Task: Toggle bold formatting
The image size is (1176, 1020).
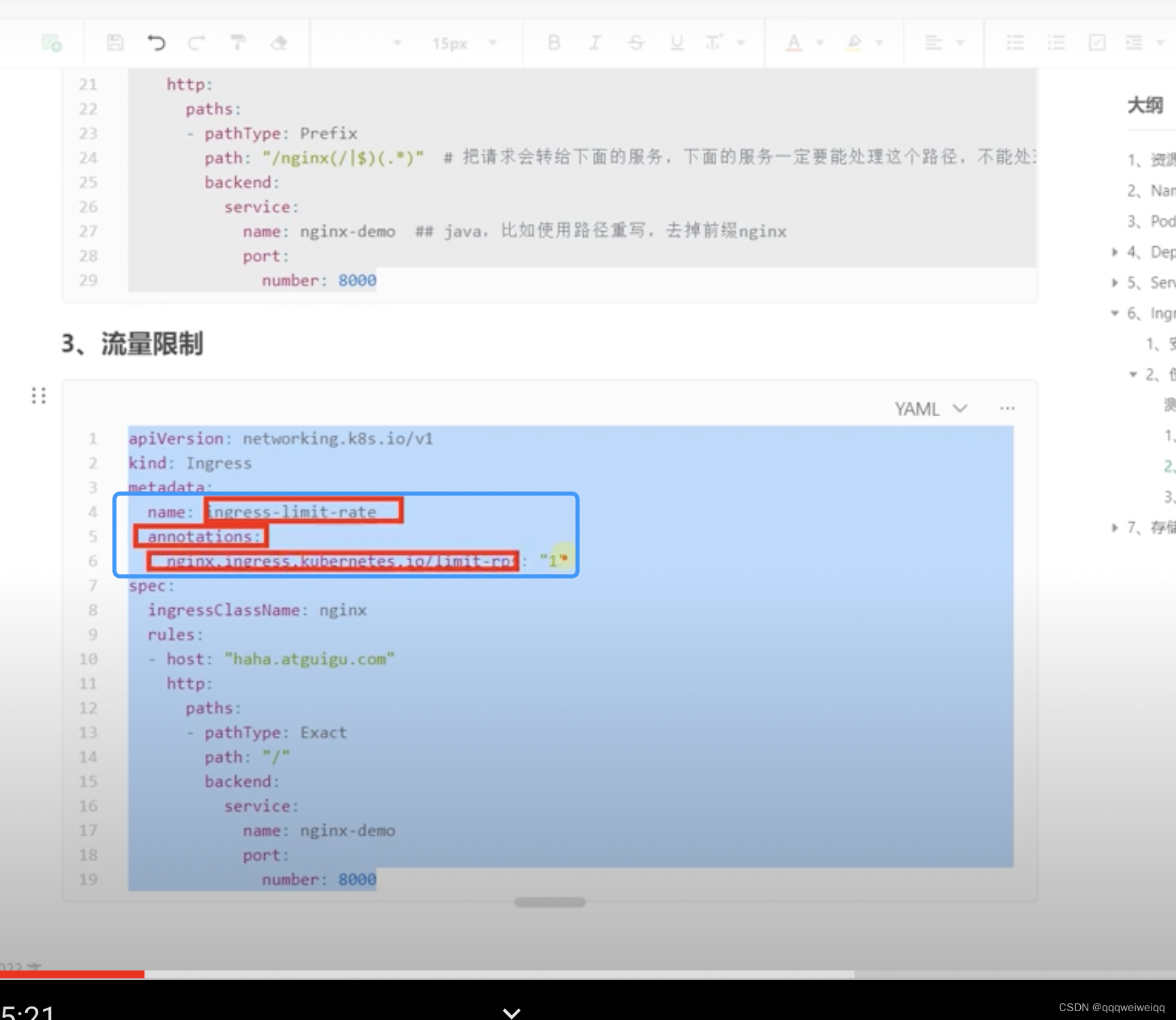Action: pos(554,43)
